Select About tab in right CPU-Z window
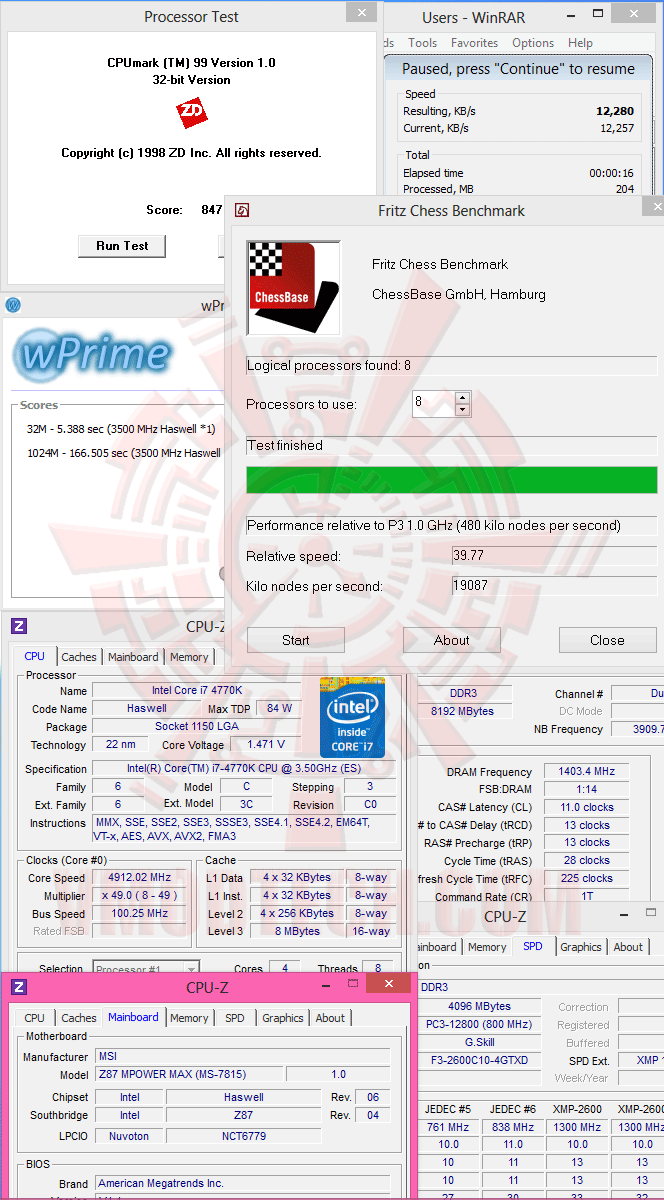This screenshot has width=664, height=1200. tap(628, 947)
